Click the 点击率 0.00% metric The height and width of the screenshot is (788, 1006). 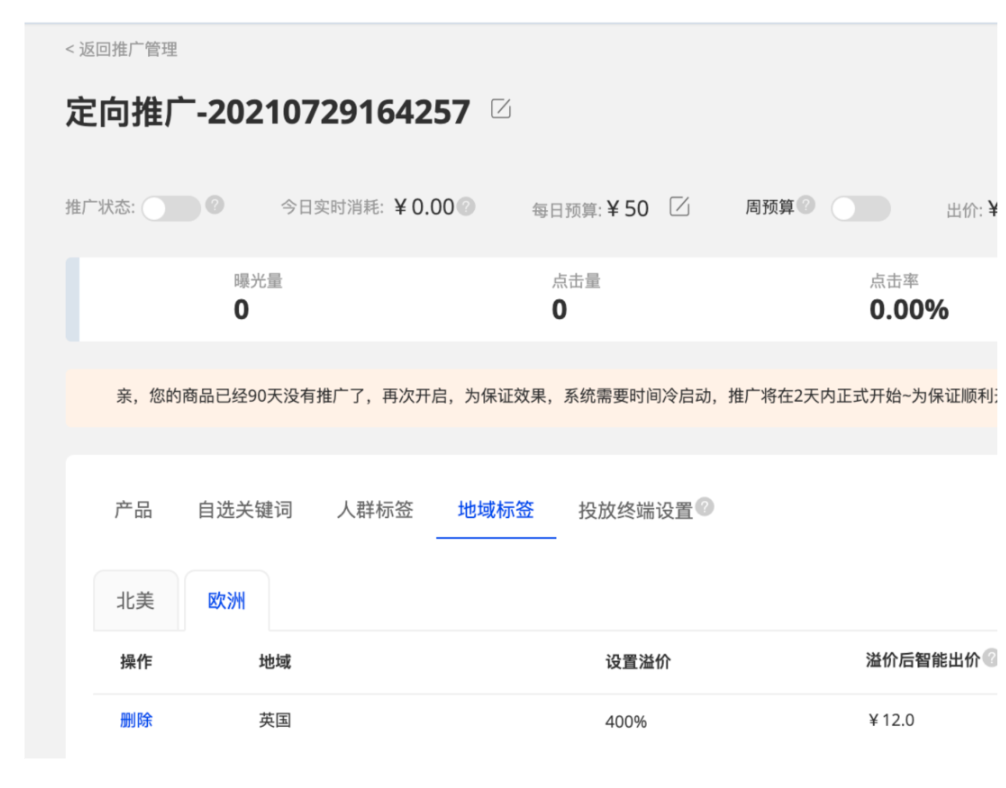click(908, 299)
